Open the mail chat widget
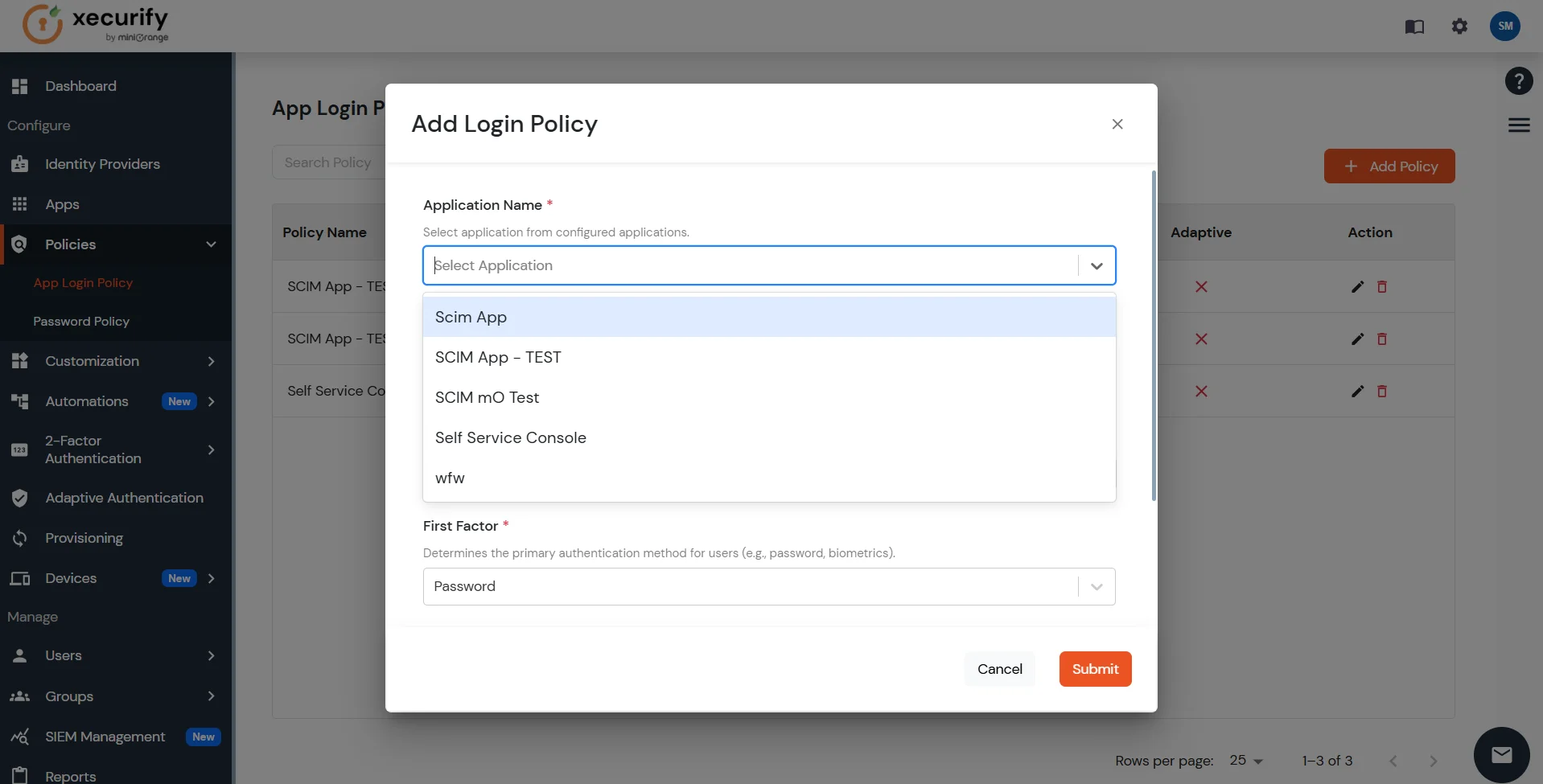Viewport: 1543px width, 784px height. point(1501,754)
